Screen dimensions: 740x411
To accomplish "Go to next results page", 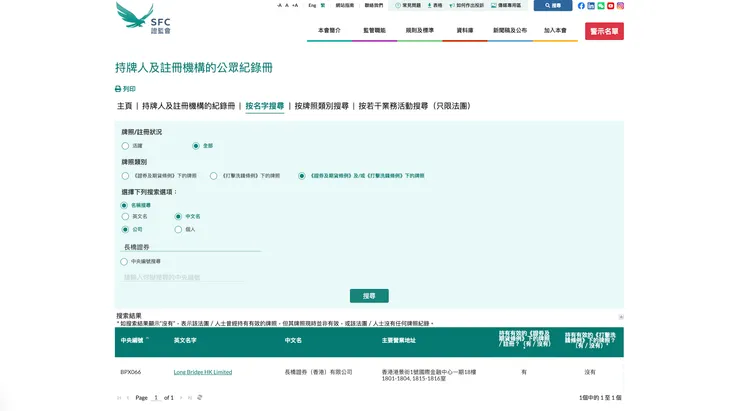I will tap(181, 398).
